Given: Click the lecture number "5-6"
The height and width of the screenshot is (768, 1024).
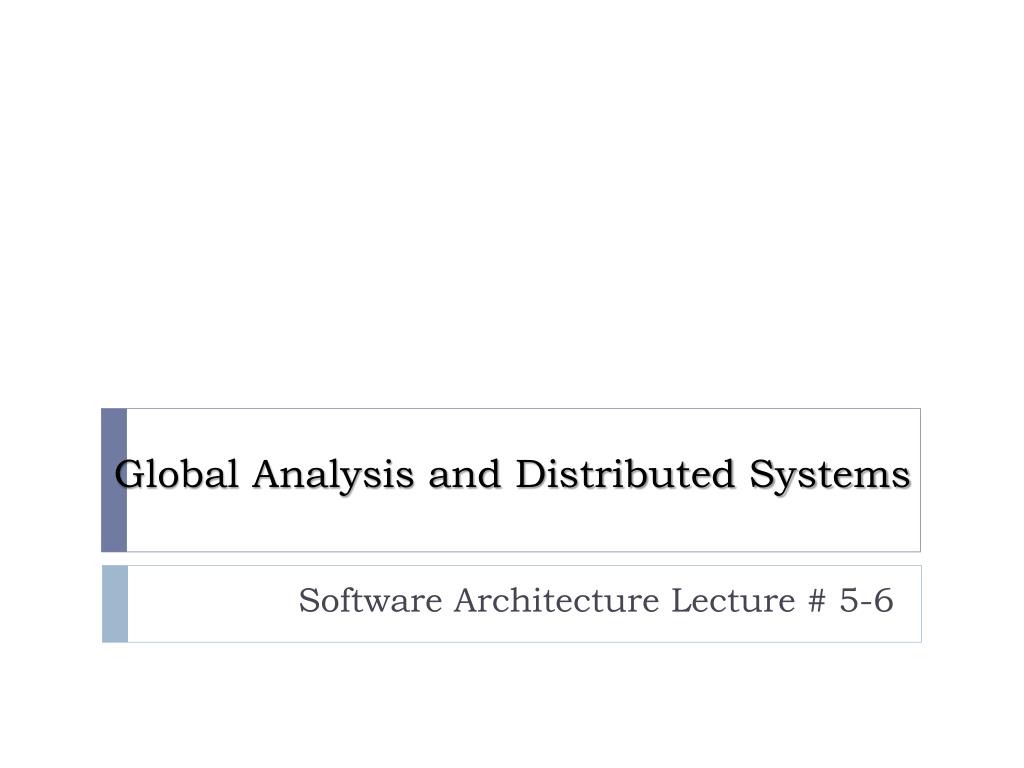Looking at the screenshot, I should 866,600.
